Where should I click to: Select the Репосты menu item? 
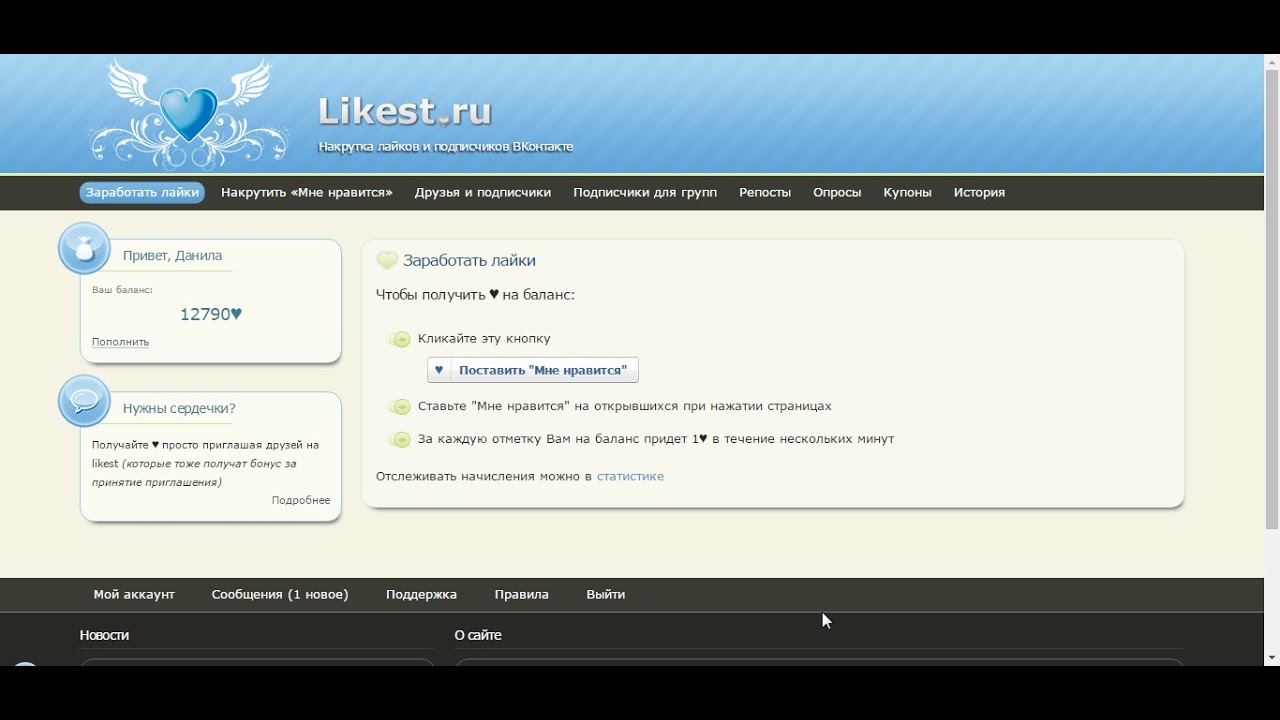pyautogui.click(x=765, y=193)
